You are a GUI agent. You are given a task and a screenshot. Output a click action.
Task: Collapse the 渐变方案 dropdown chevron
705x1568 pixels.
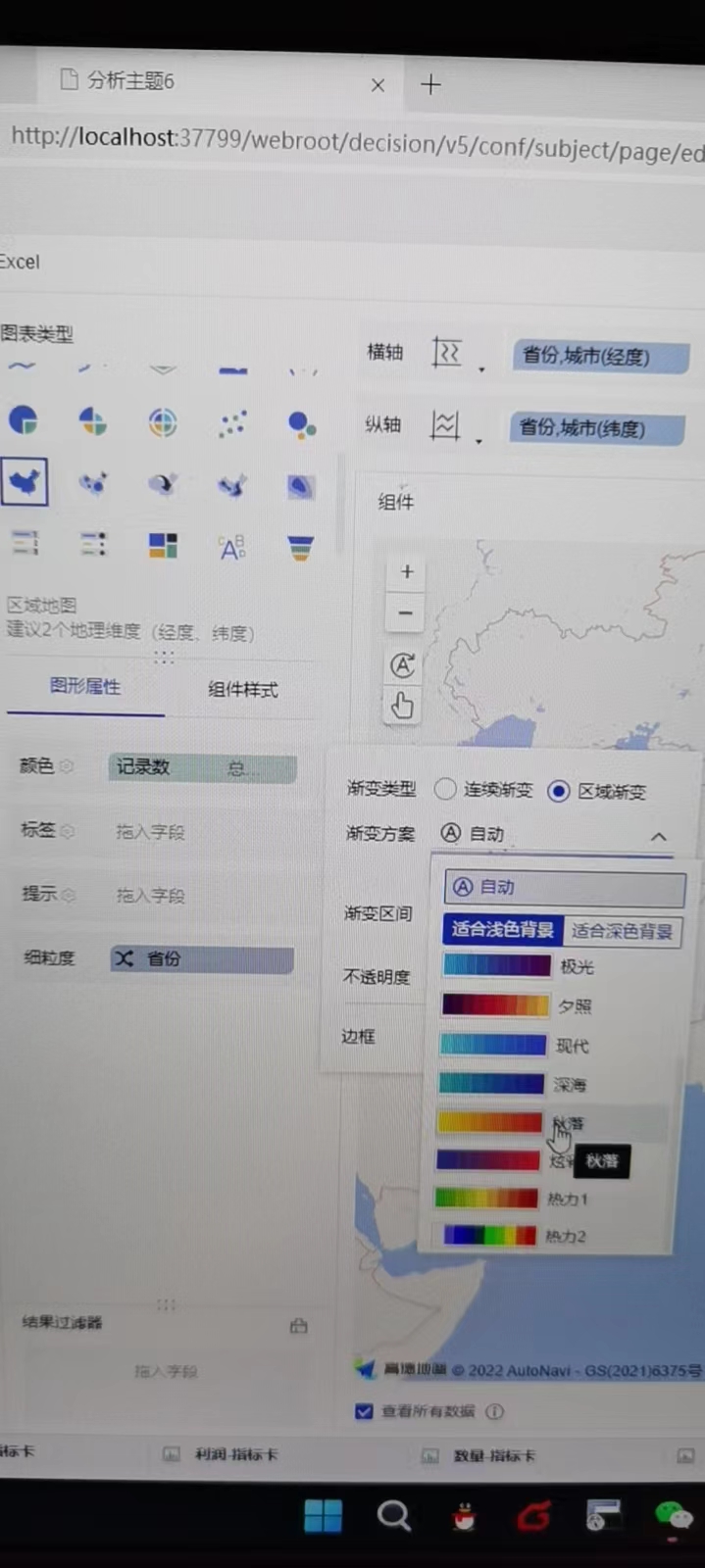659,836
